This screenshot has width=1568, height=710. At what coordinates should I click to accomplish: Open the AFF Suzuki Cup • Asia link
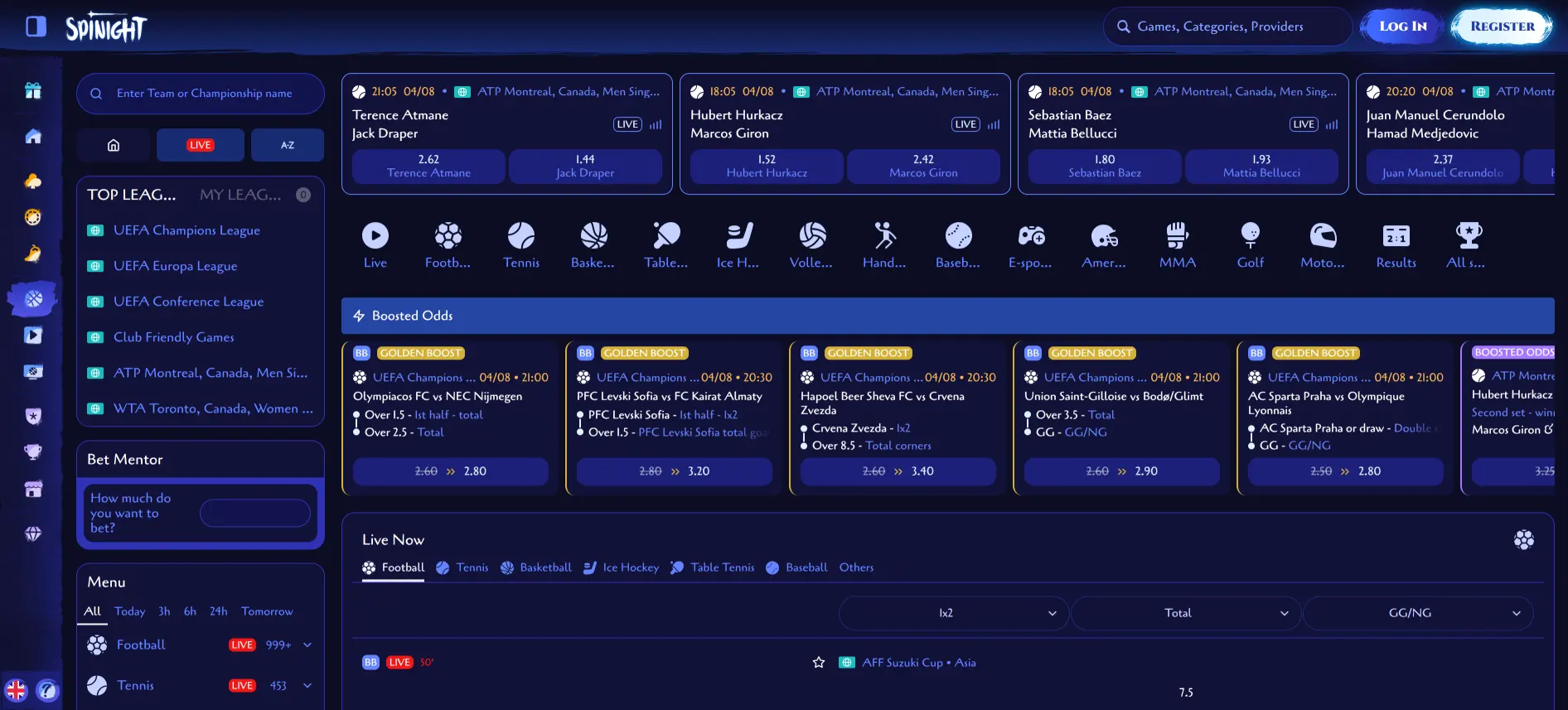[919, 663]
